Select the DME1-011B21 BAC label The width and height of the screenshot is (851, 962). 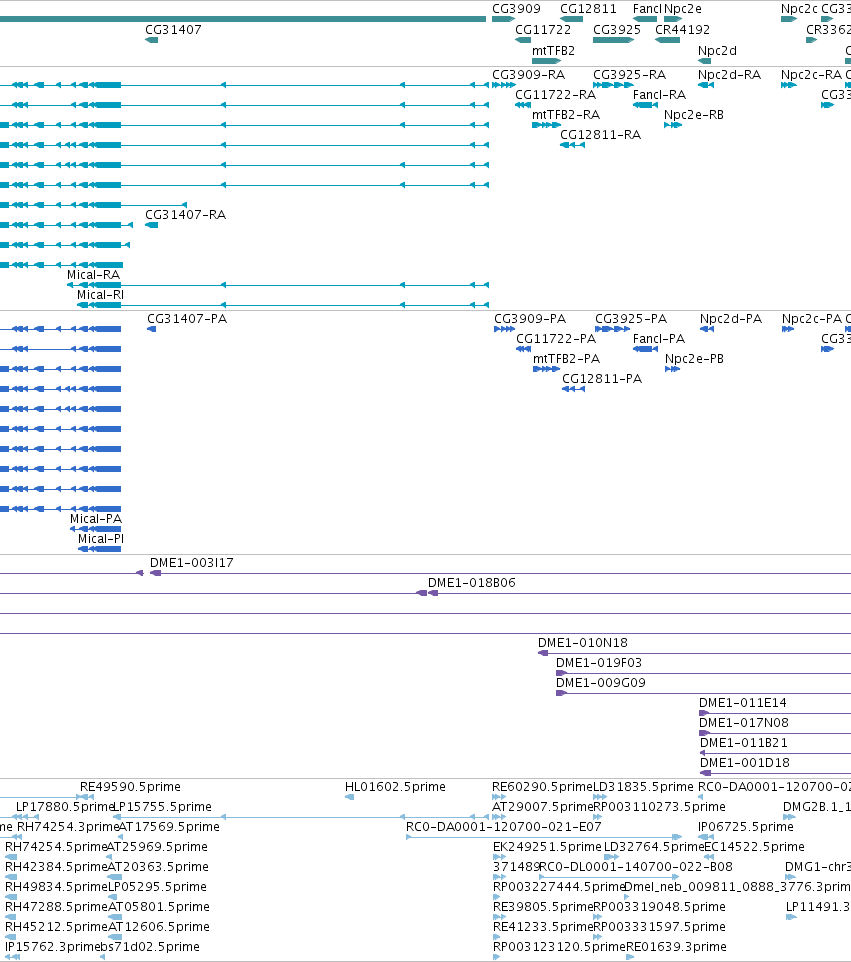point(743,743)
